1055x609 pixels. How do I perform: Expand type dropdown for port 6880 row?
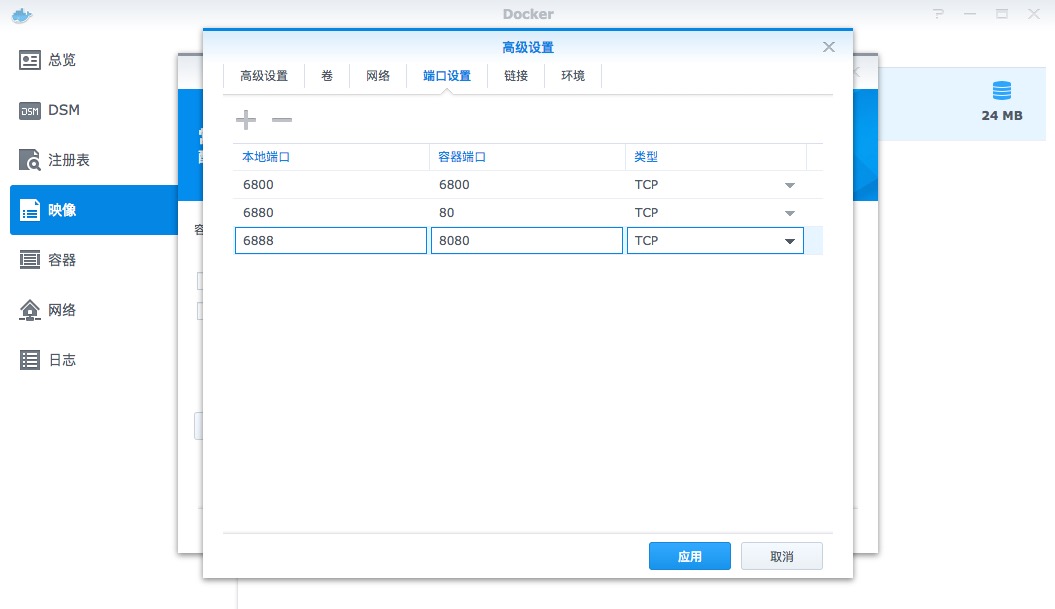pyautogui.click(x=789, y=213)
